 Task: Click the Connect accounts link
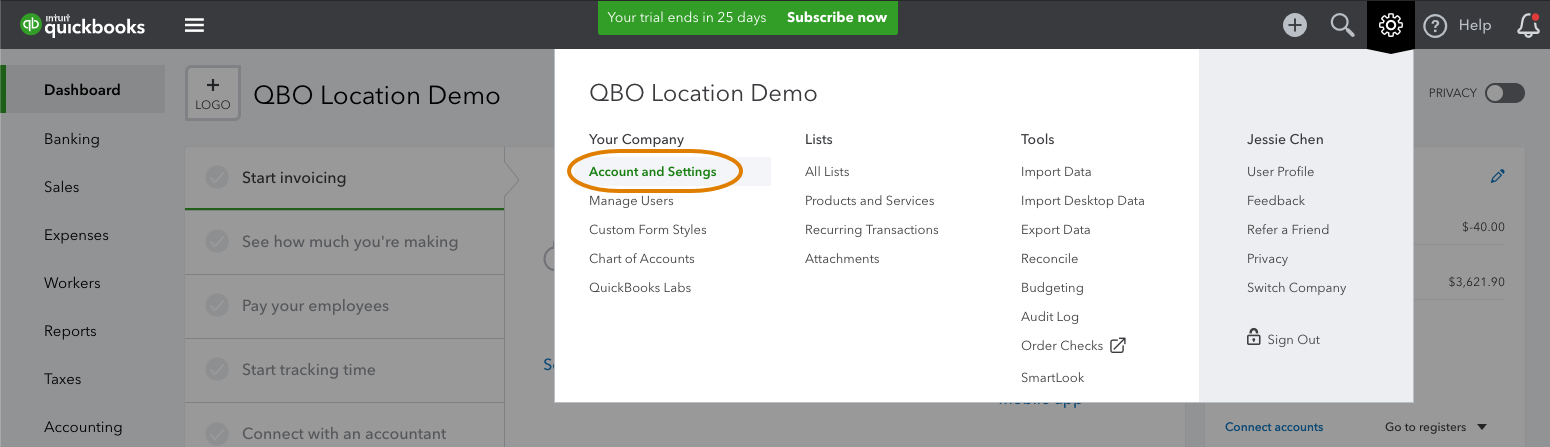pos(1274,427)
